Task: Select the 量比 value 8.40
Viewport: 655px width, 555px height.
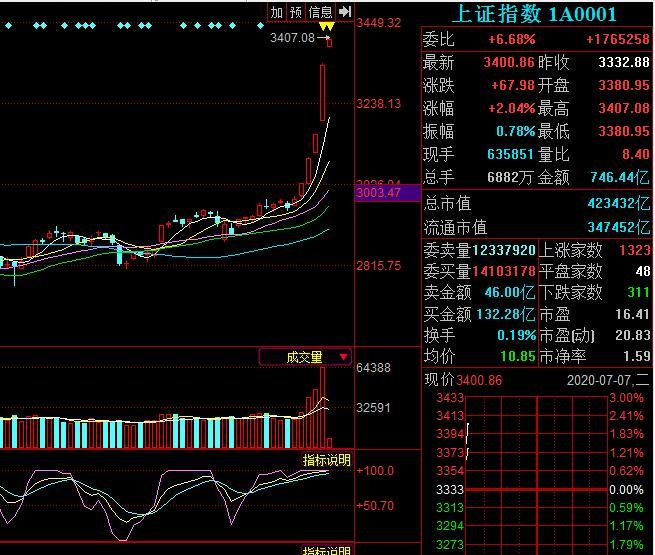Action: (x=635, y=154)
